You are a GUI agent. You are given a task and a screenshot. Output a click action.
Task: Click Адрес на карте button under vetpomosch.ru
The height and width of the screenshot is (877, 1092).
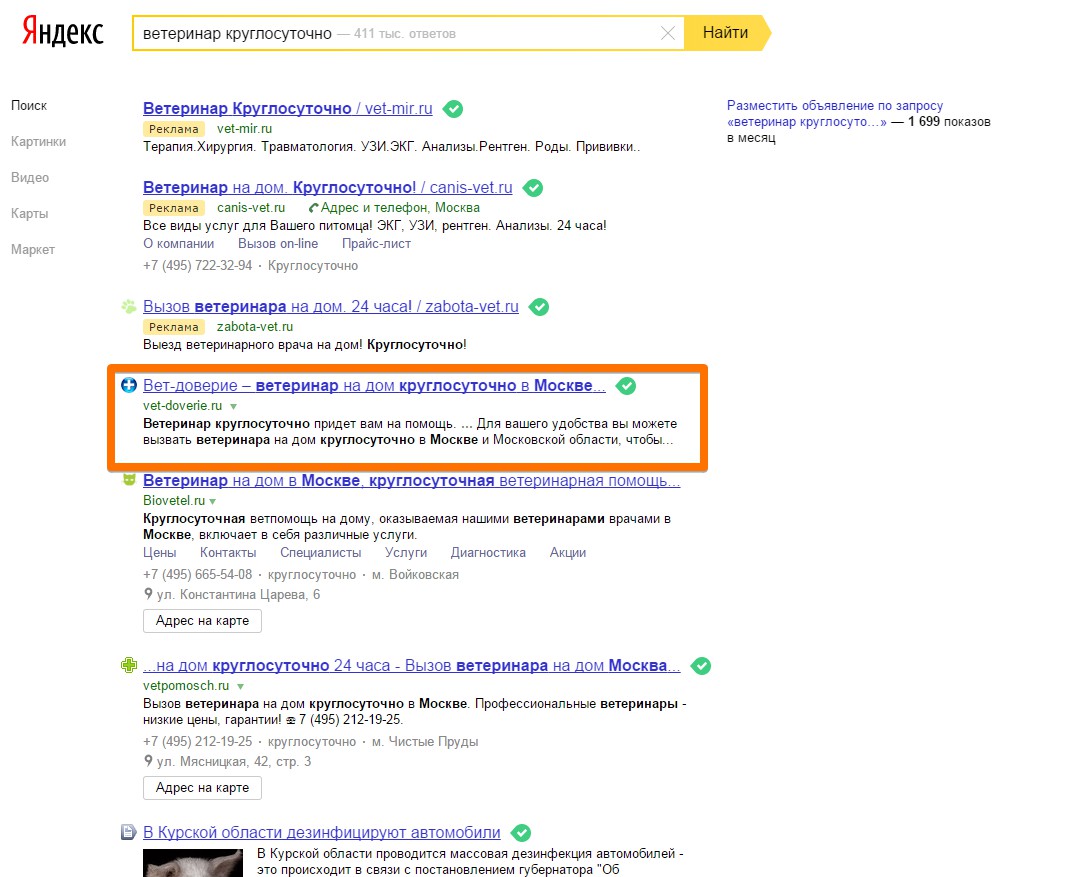202,788
